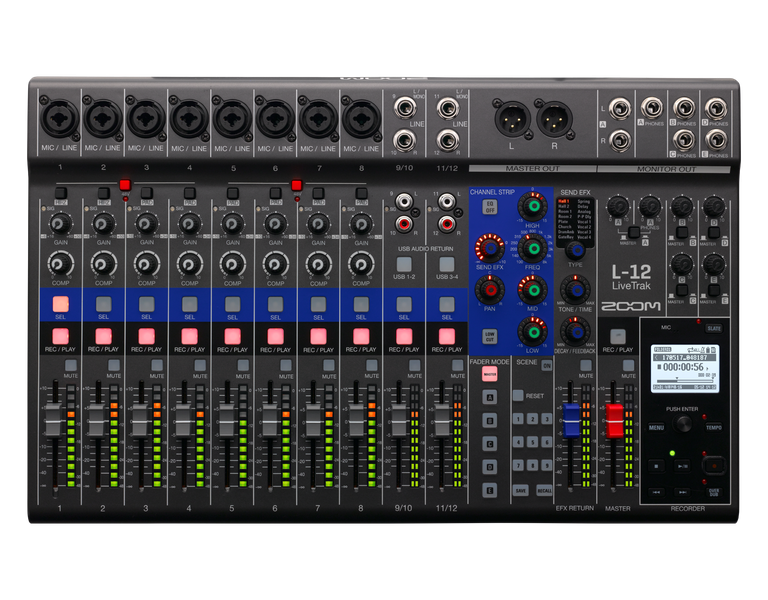Select channel 1 with its lit SEL button
Image resolution: width=768 pixels, height=600 pixels.
coord(60,304)
